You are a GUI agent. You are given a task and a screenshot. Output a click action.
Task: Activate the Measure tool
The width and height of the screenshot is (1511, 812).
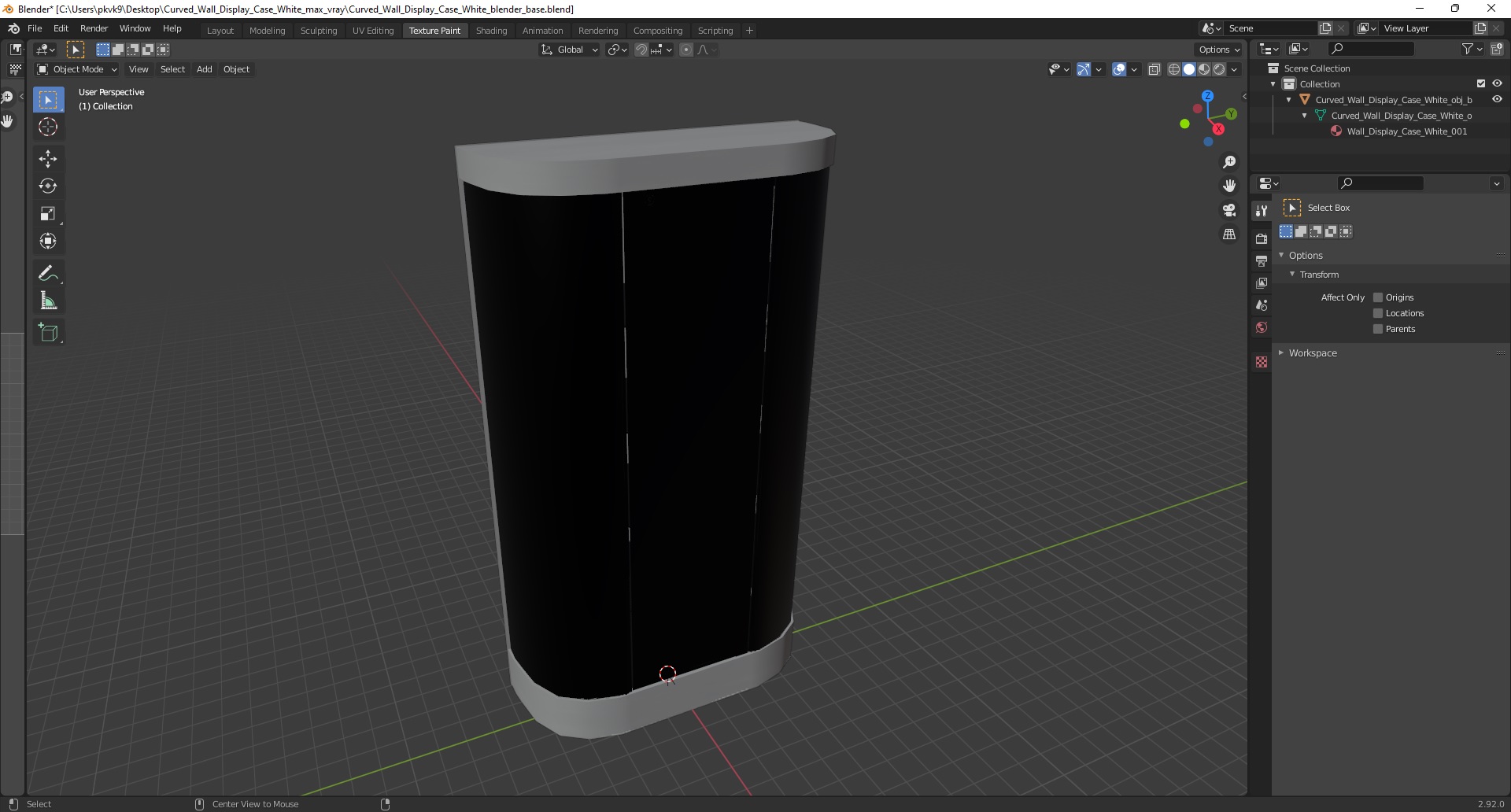tap(48, 301)
